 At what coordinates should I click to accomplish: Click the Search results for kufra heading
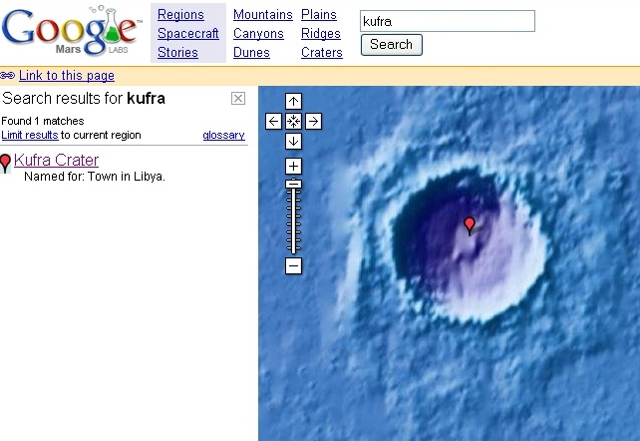[84, 98]
